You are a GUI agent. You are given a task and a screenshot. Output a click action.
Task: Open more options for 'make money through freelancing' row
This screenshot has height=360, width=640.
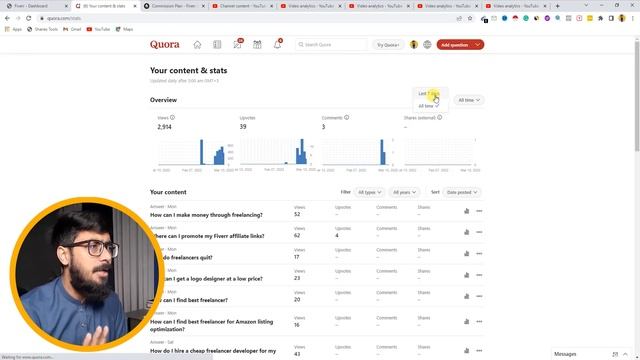[x=479, y=211]
